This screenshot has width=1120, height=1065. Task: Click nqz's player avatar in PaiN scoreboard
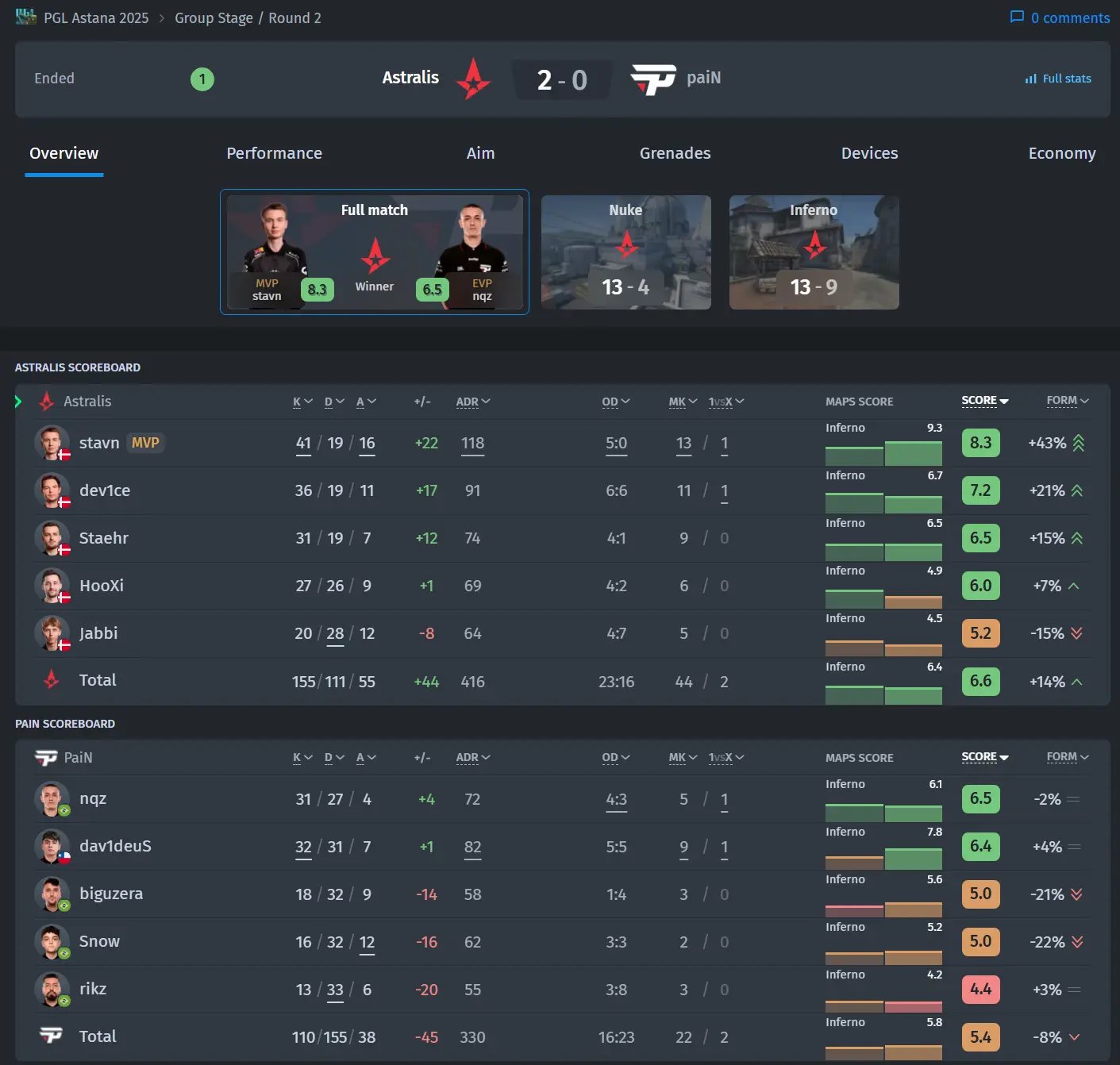52,799
